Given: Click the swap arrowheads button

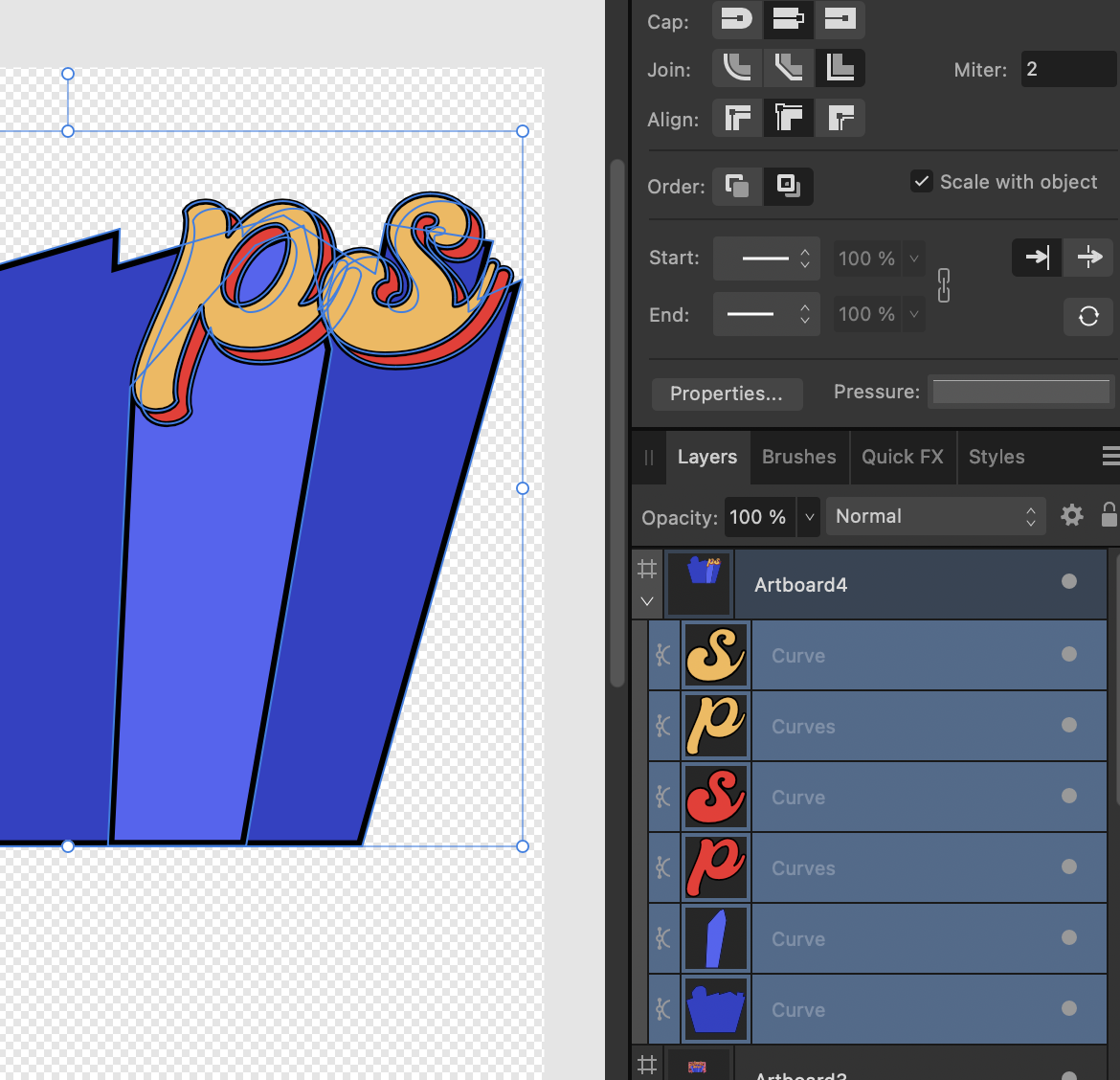Looking at the screenshot, I should (1088, 316).
